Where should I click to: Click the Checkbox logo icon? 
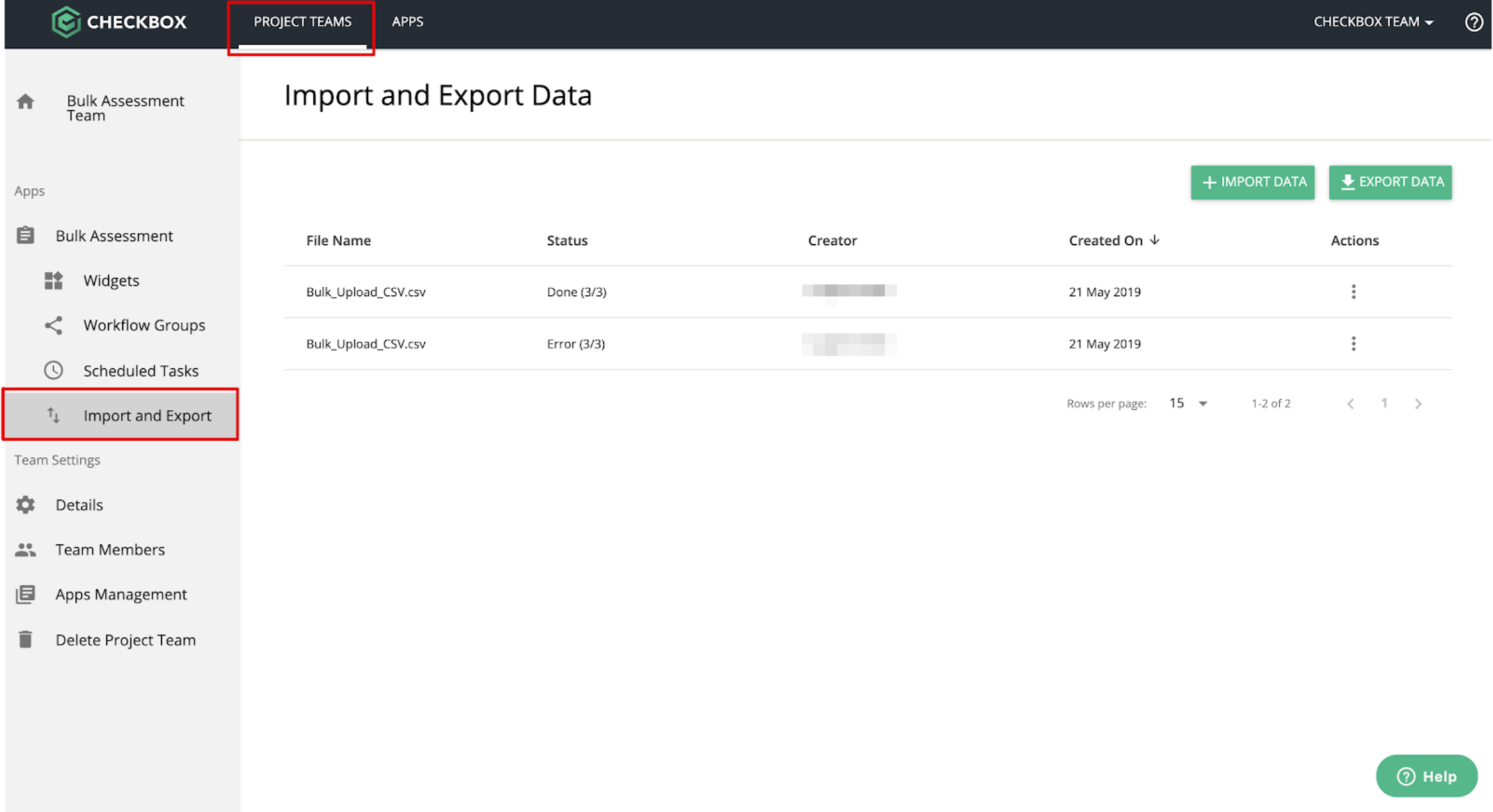66,22
